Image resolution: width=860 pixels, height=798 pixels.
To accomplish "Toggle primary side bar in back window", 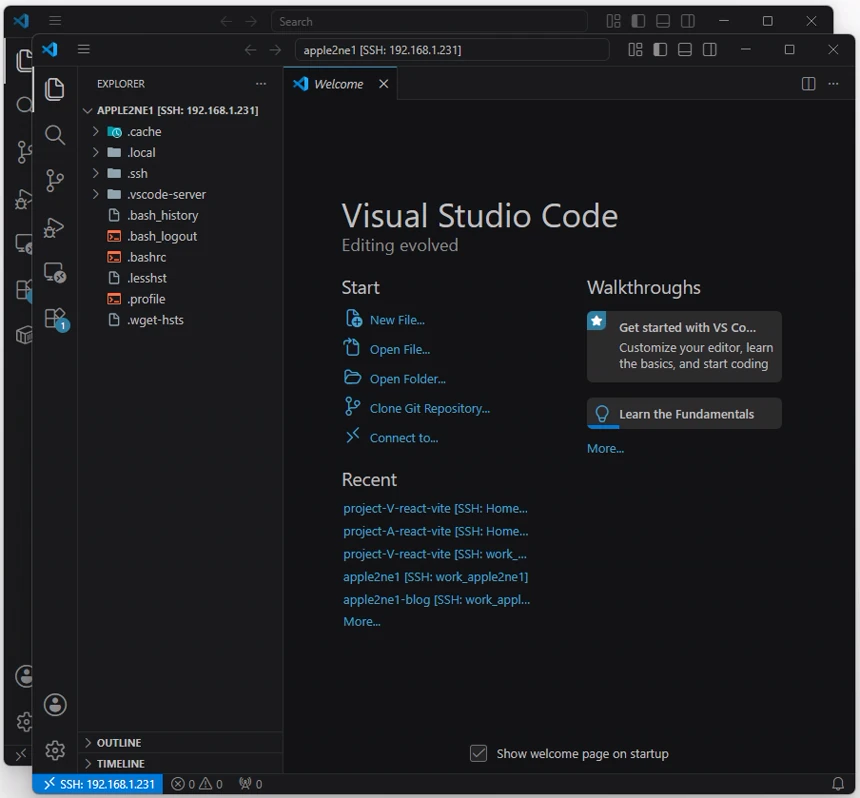I will [638, 21].
